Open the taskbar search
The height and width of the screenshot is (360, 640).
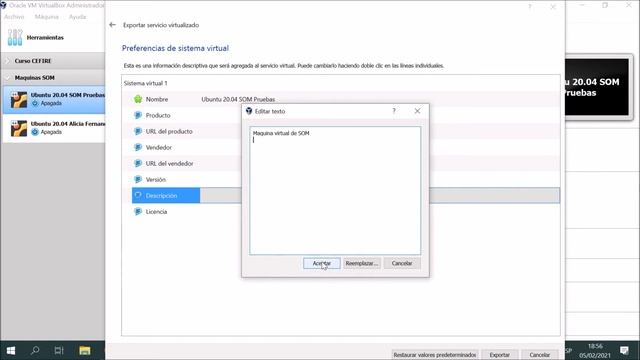[35, 351]
